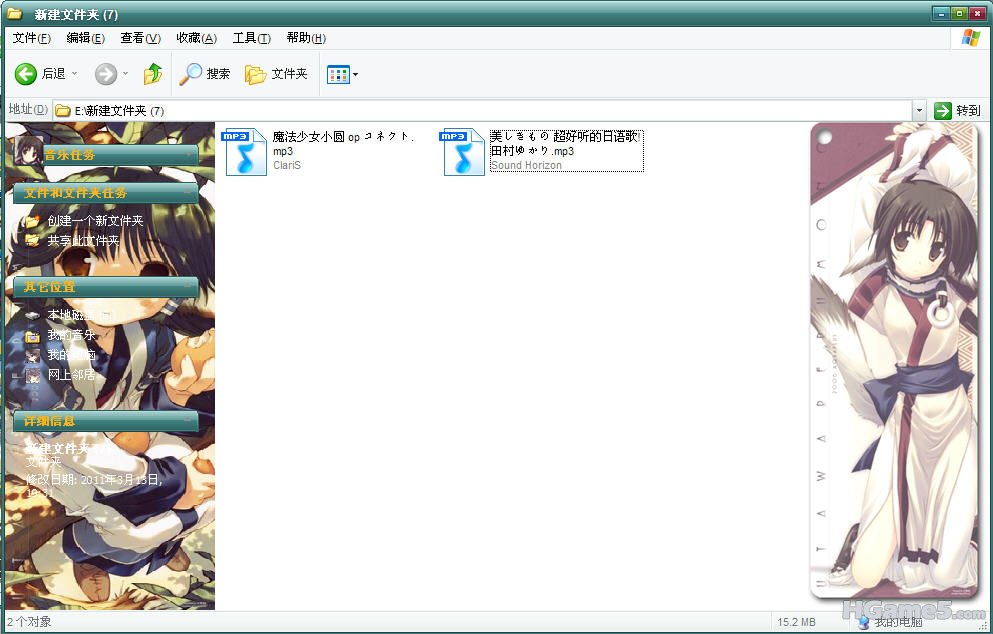
Task: Click the new folder icon beside 创建一个新文件夹
Action: click(32, 221)
